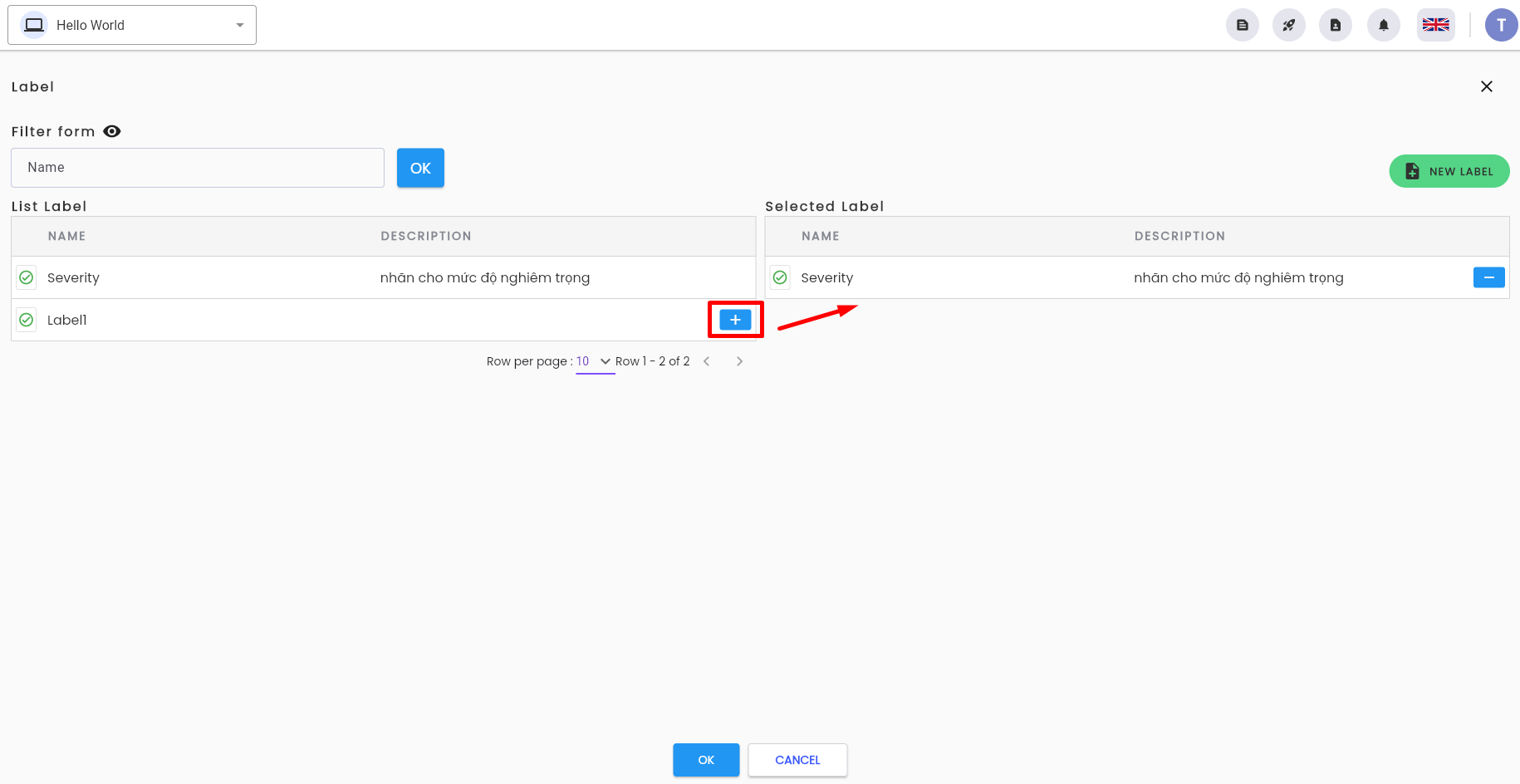This screenshot has width=1520, height=784.
Task: Expand the Hello World project dropdown
Action: click(x=132, y=25)
